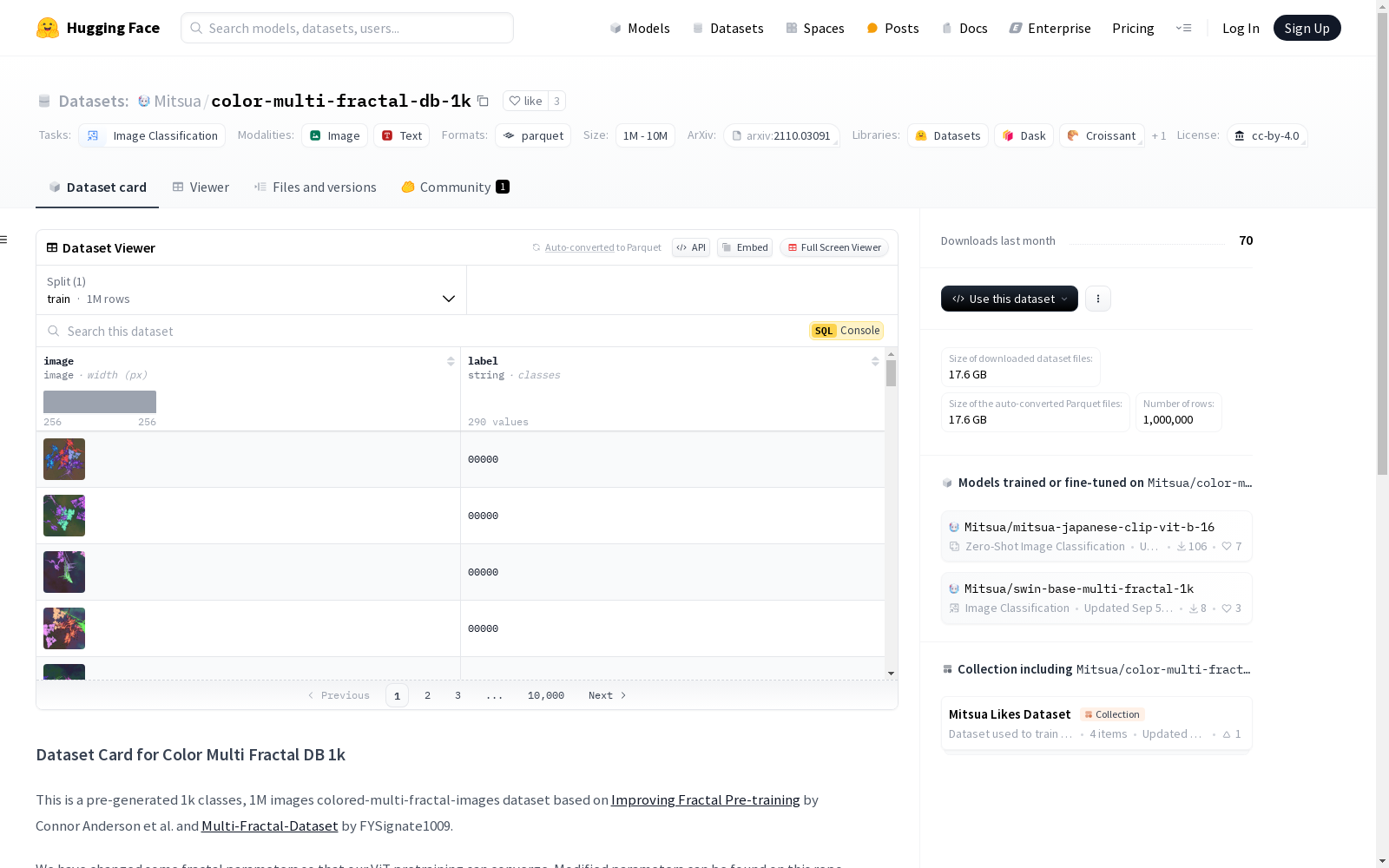Screen dimensions: 1389x868
Task: Expand the Use this dataset dropdown
Action: [1009, 299]
